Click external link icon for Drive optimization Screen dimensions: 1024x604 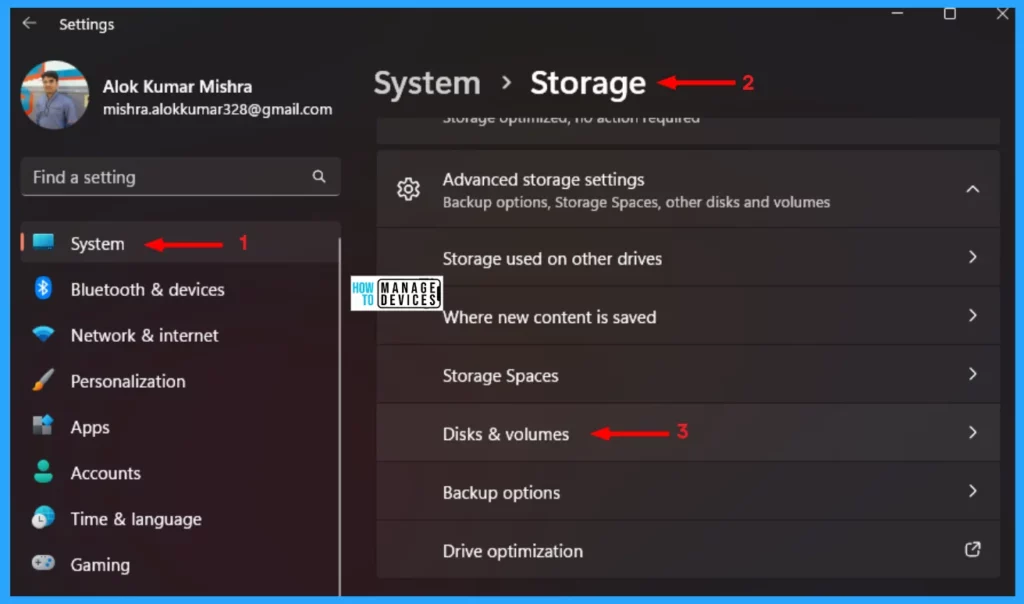[972, 549]
